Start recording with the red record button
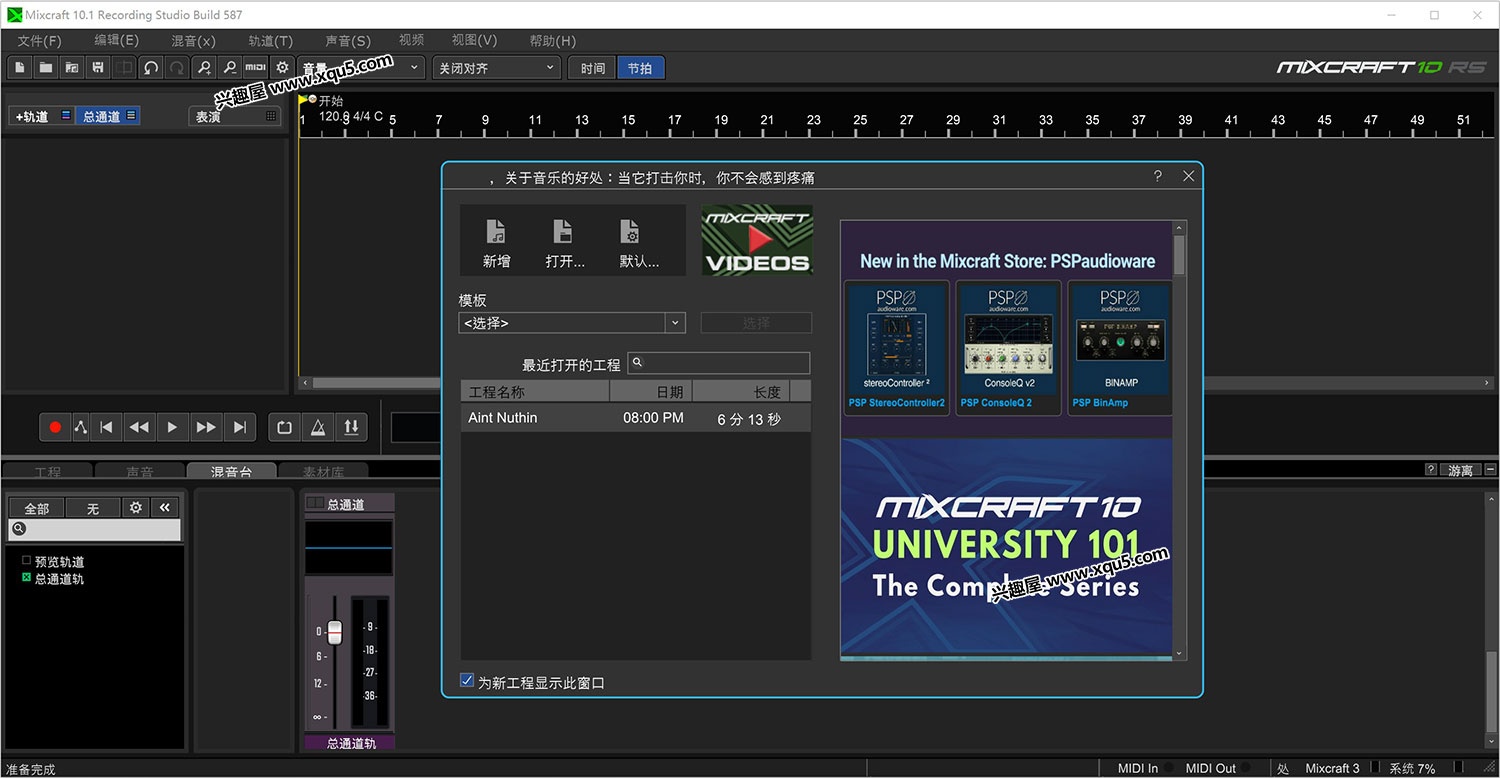The image size is (1500, 778). [x=55, y=427]
